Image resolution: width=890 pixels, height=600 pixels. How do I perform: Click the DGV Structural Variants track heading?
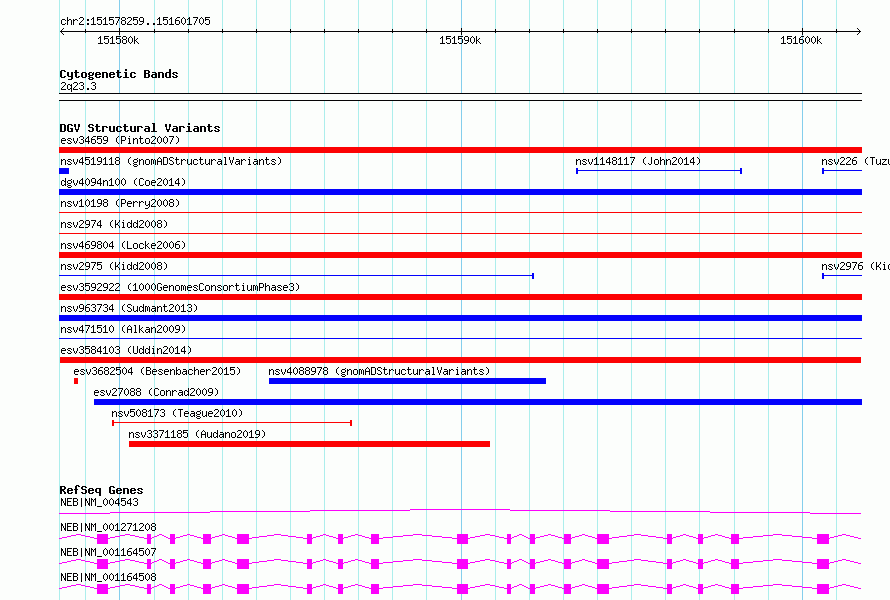(x=140, y=128)
